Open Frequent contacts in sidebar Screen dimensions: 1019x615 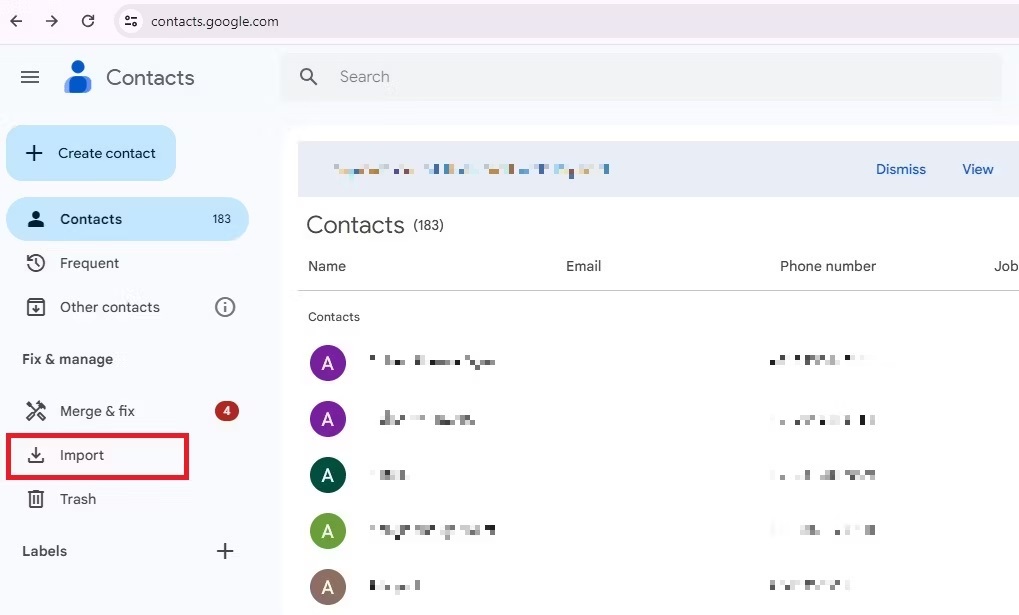[89, 263]
